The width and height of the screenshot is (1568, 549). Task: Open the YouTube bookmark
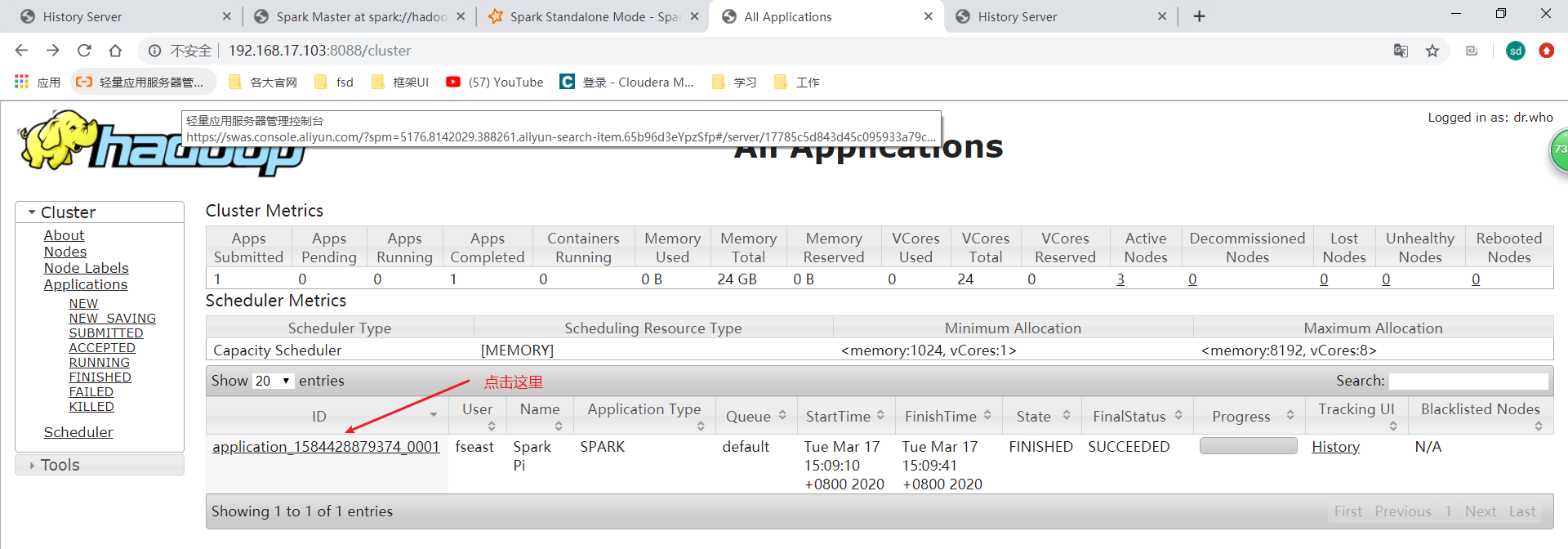point(495,82)
